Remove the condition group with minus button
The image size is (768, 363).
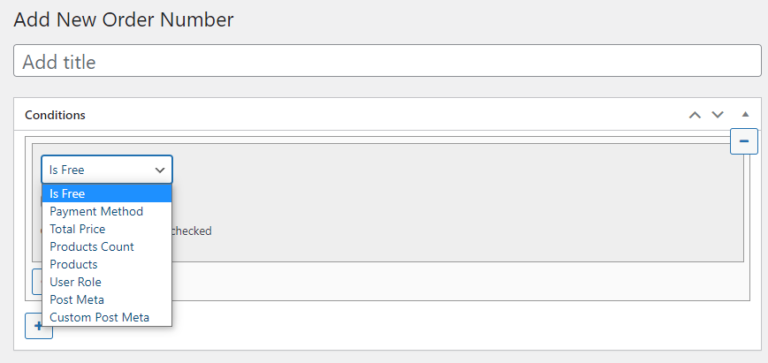click(x=744, y=142)
